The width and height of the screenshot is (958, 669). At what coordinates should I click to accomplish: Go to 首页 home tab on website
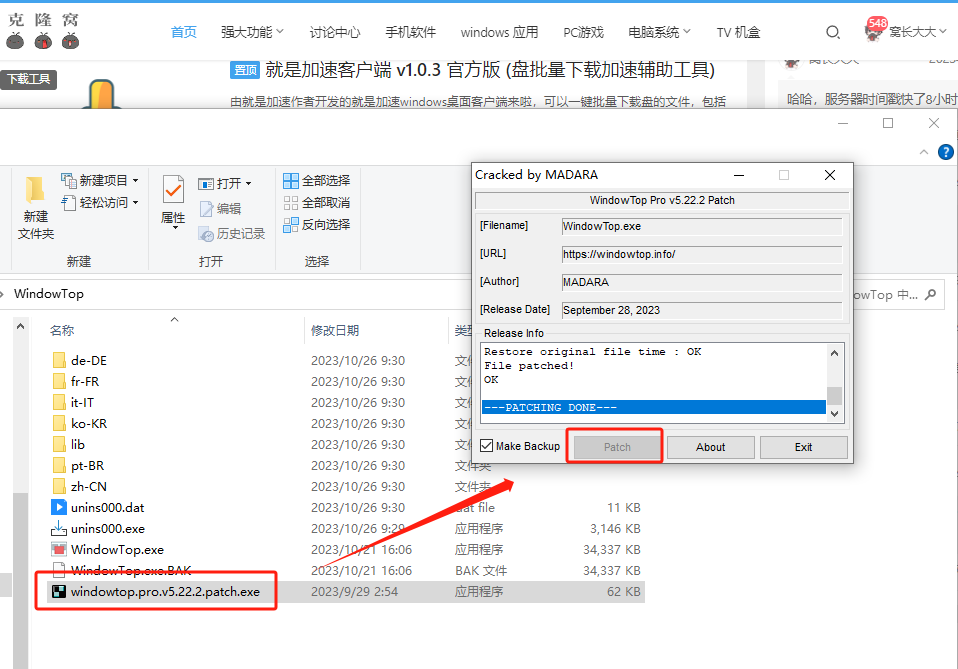tap(184, 32)
